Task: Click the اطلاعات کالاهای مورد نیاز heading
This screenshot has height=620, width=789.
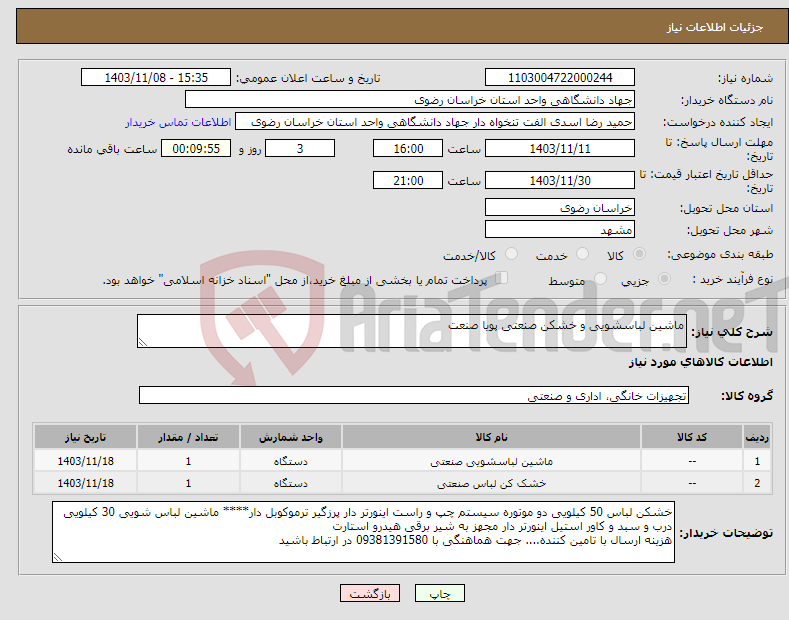Action: (700, 362)
